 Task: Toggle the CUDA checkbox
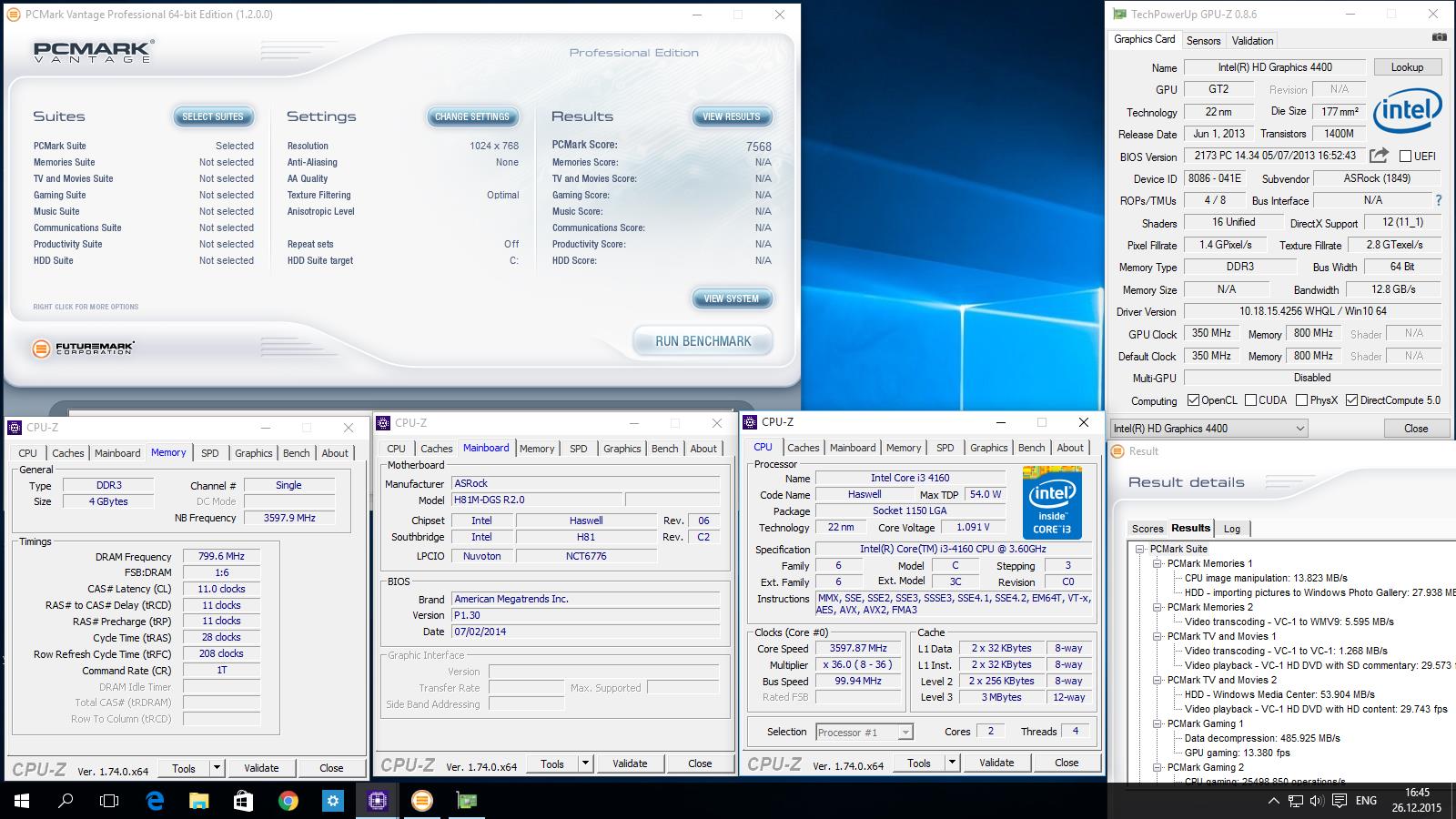[x=1251, y=400]
